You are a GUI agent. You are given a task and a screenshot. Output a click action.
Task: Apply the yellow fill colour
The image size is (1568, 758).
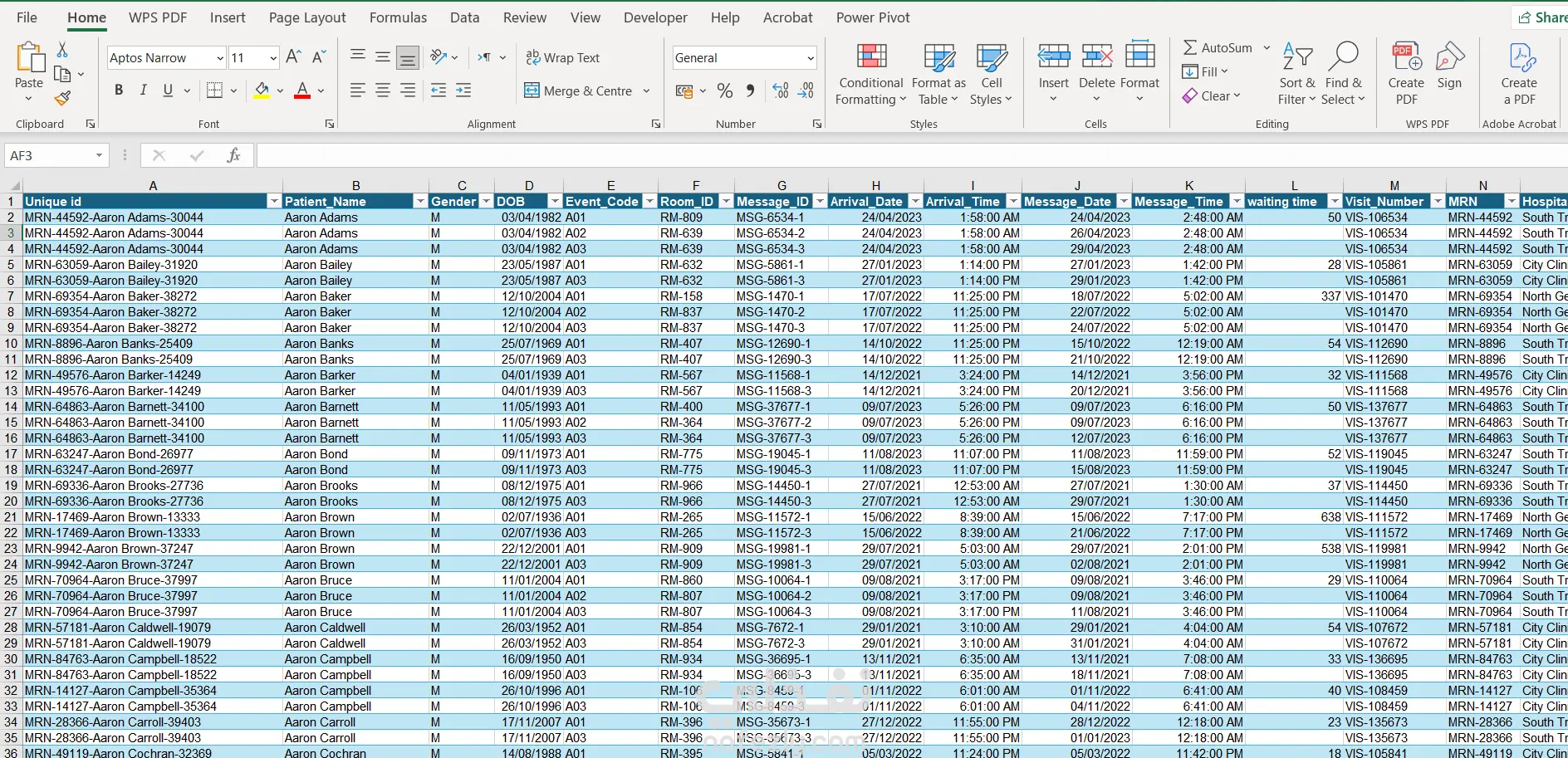262,90
